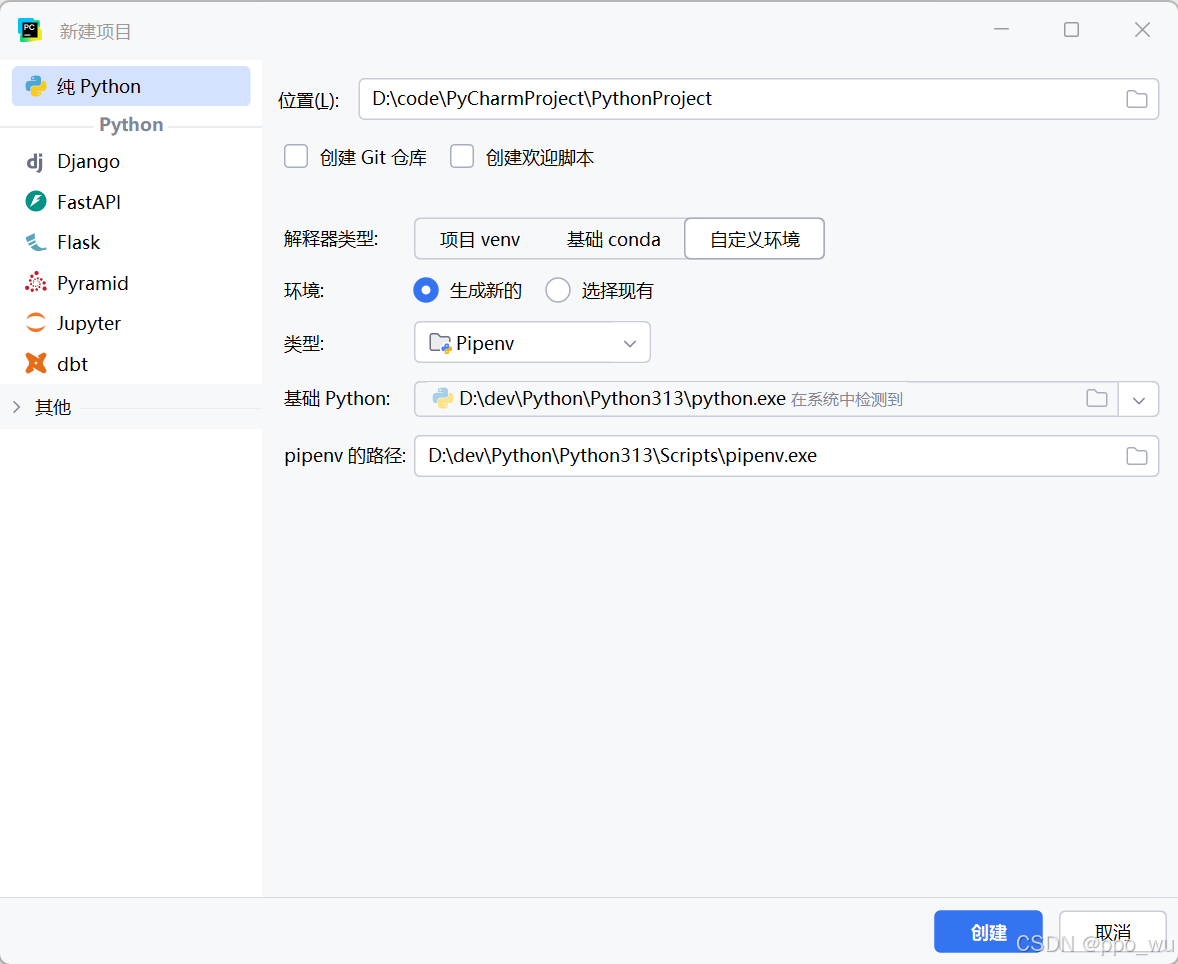Open folder browser for 位置 field
This screenshot has height=964, width=1178.
(1136, 98)
